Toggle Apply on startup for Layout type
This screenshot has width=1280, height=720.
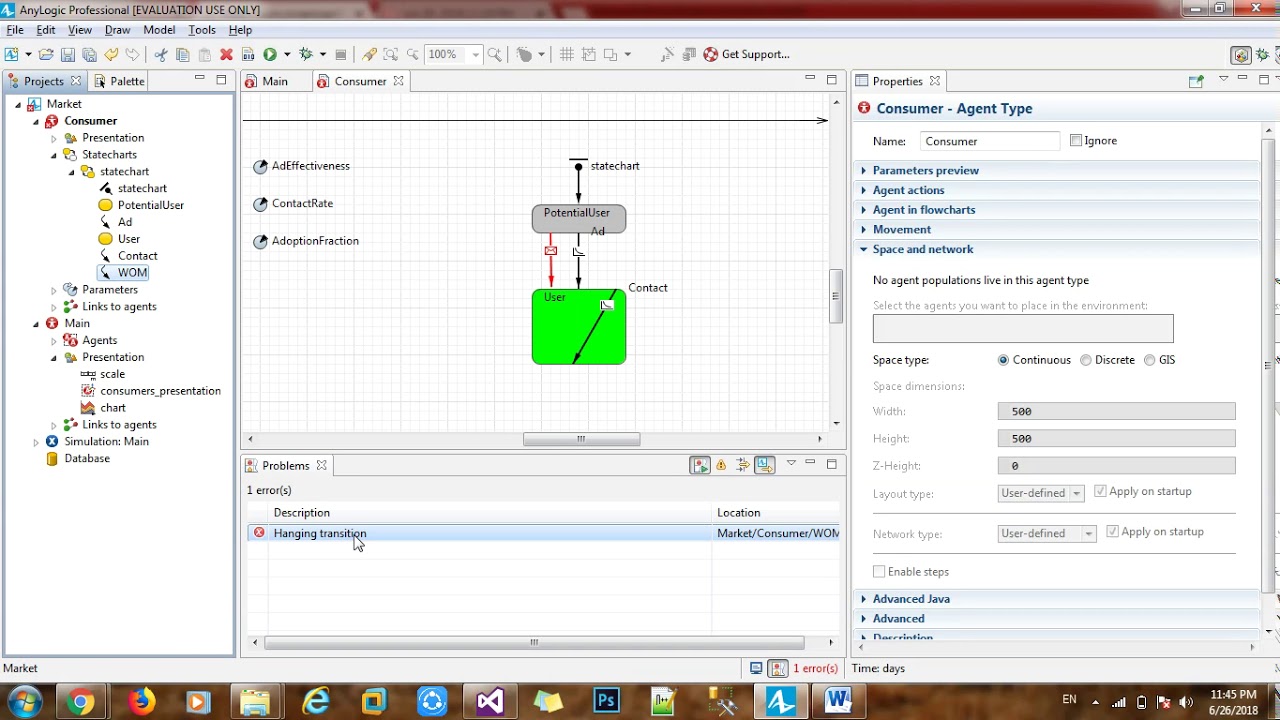[x=1100, y=491]
